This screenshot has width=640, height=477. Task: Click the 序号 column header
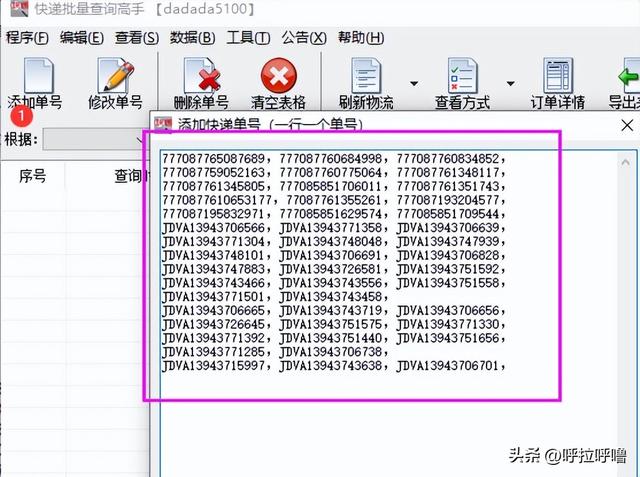pyautogui.click(x=33, y=176)
